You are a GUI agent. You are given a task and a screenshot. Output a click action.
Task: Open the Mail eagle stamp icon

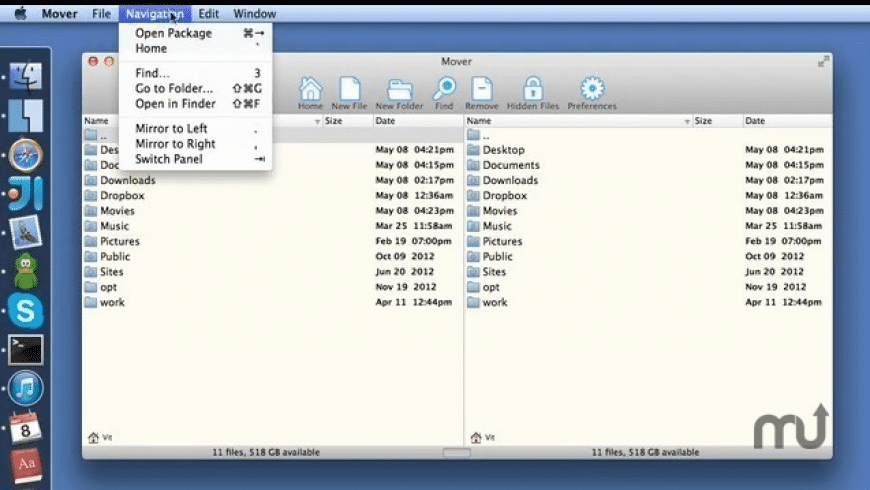pyautogui.click(x=26, y=232)
